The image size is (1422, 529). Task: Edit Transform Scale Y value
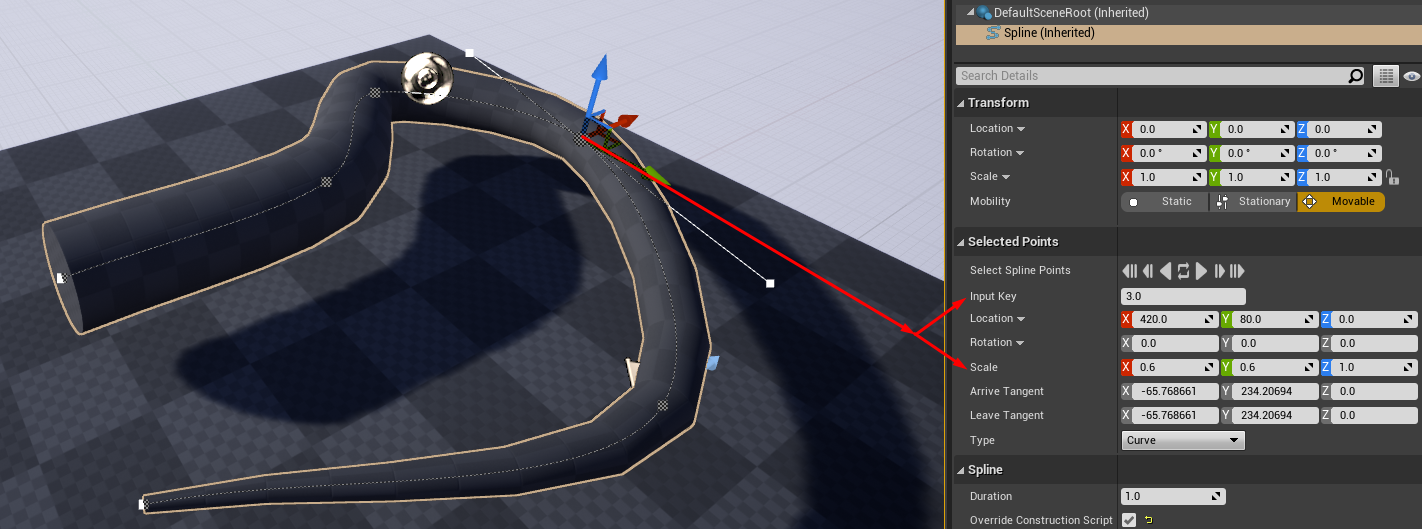coord(1258,177)
